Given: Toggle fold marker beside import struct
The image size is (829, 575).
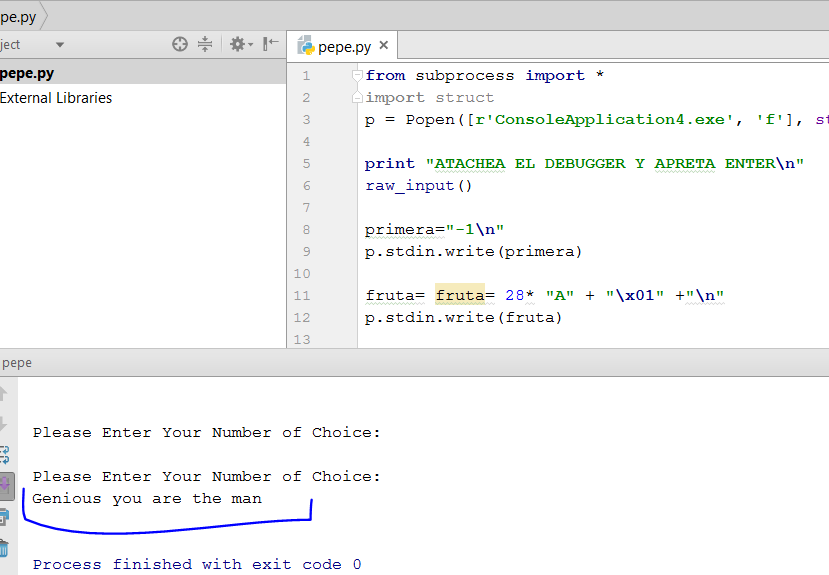Looking at the screenshot, I should point(357,98).
